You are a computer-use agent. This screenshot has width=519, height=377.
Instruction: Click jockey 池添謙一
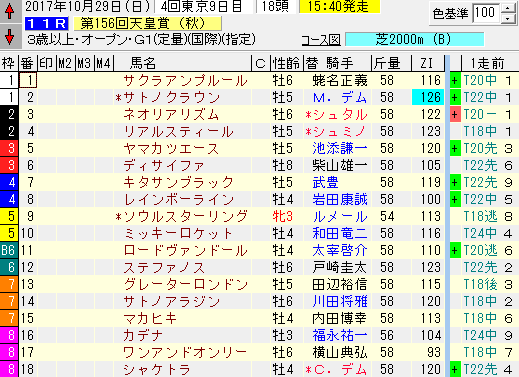coord(340,149)
